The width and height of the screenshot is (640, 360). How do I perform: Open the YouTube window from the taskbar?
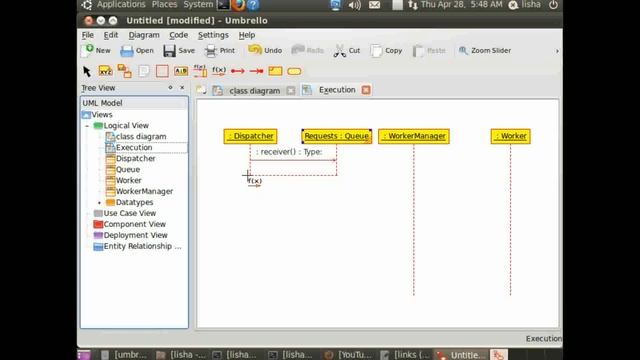click(x=348, y=355)
